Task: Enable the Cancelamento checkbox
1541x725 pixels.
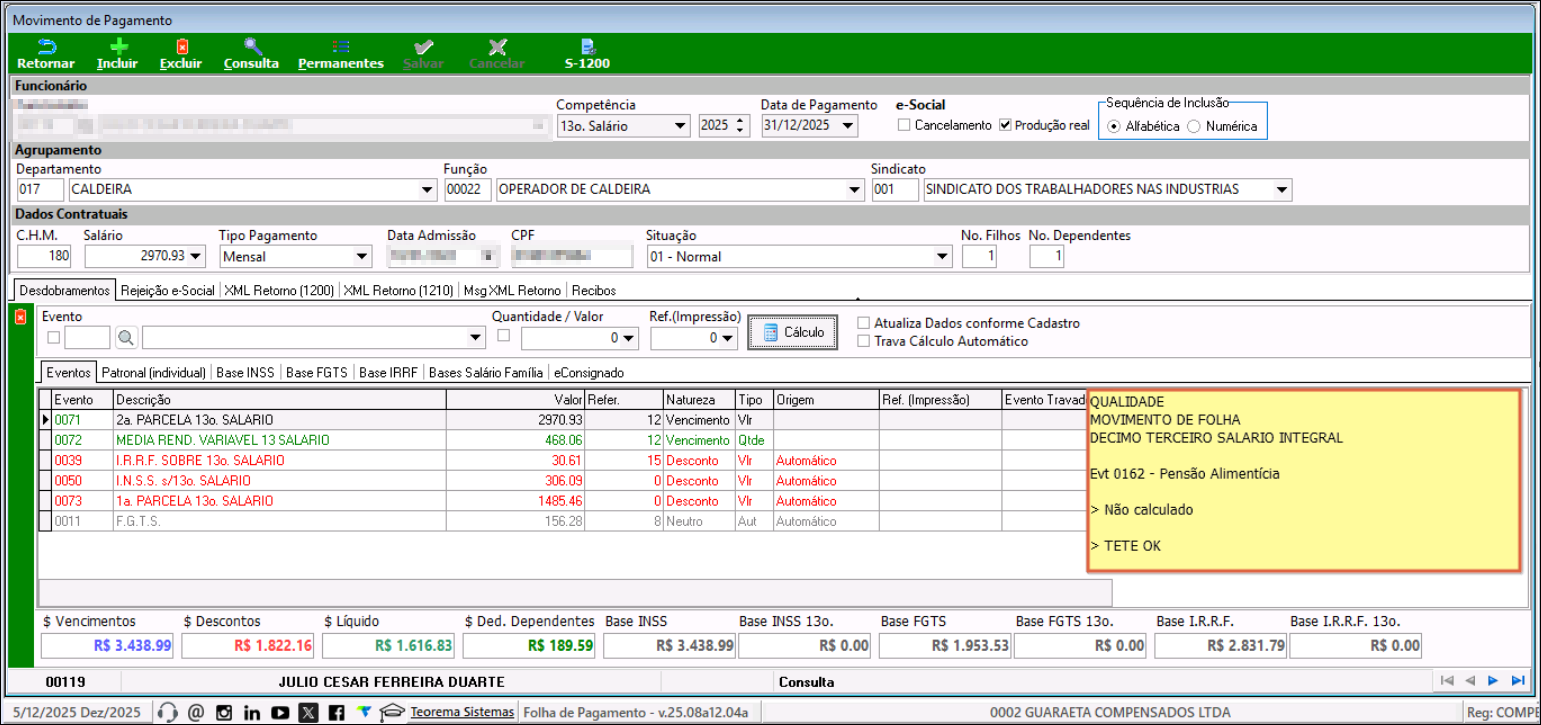Action: coord(904,126)
